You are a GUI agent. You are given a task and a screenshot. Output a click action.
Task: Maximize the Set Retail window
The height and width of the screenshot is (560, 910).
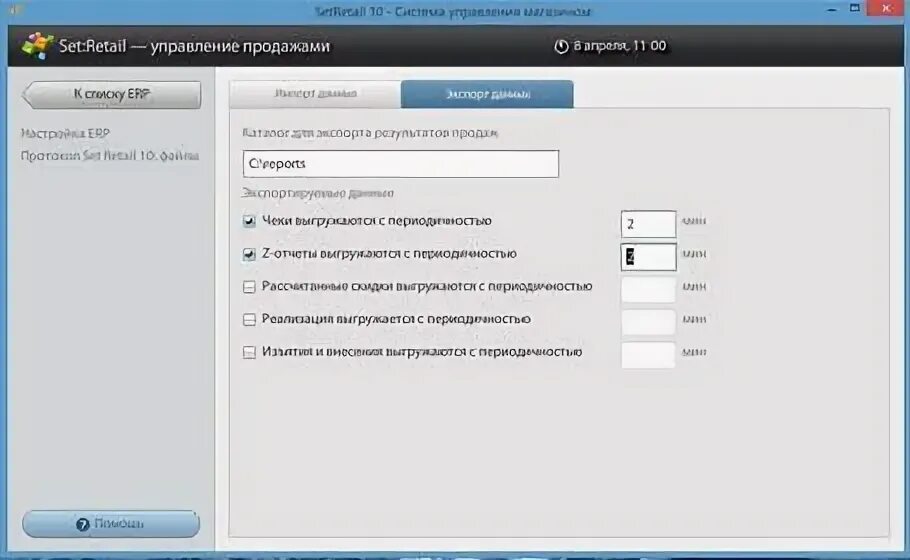[855, 8]
